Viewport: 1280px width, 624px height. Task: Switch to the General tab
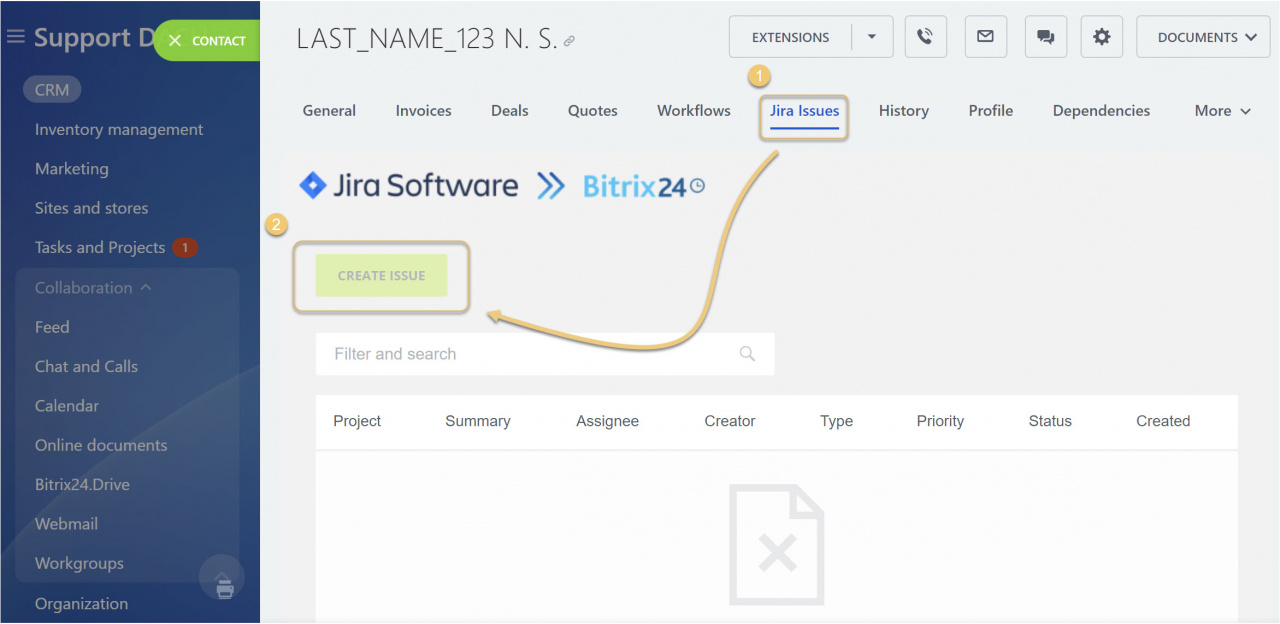click(x=329, y=111)
